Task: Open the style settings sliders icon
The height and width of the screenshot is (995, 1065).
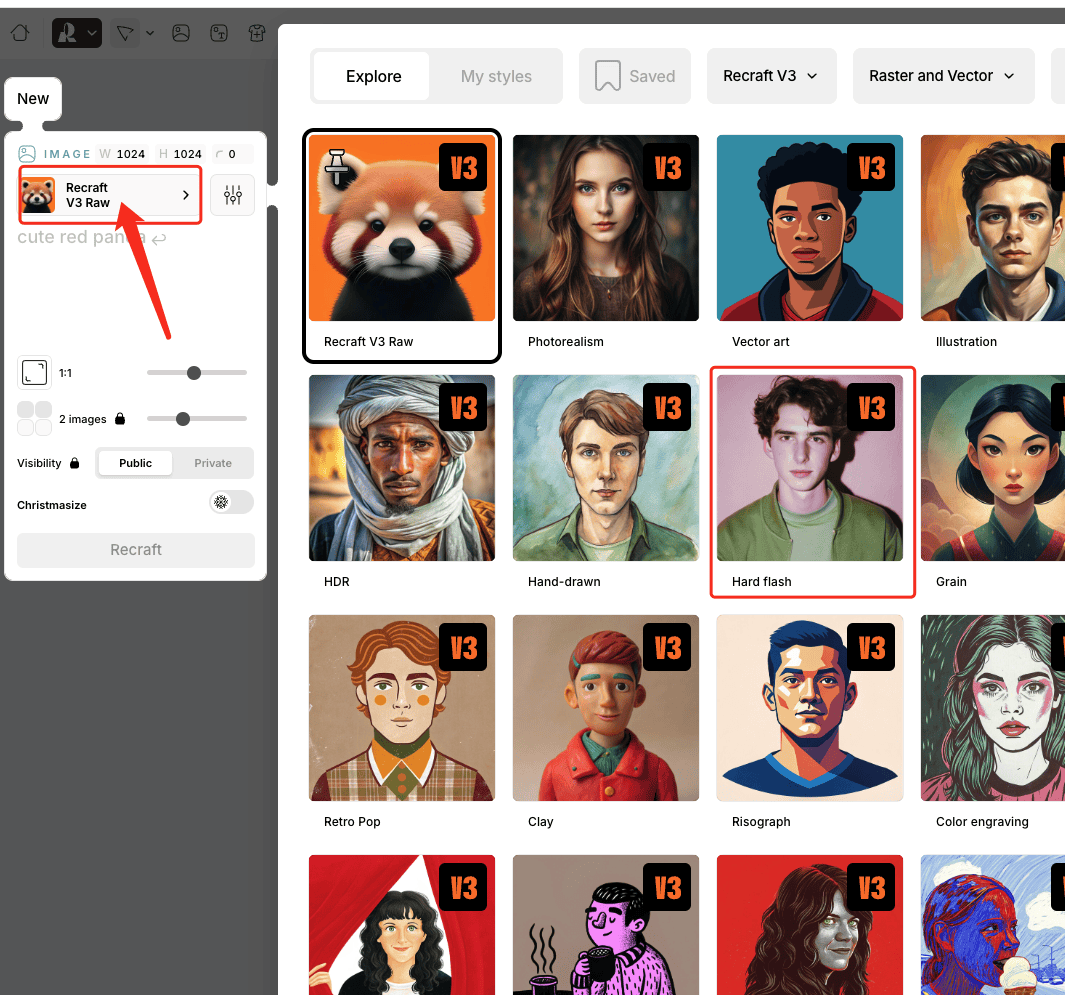Action: coord(232,195)
